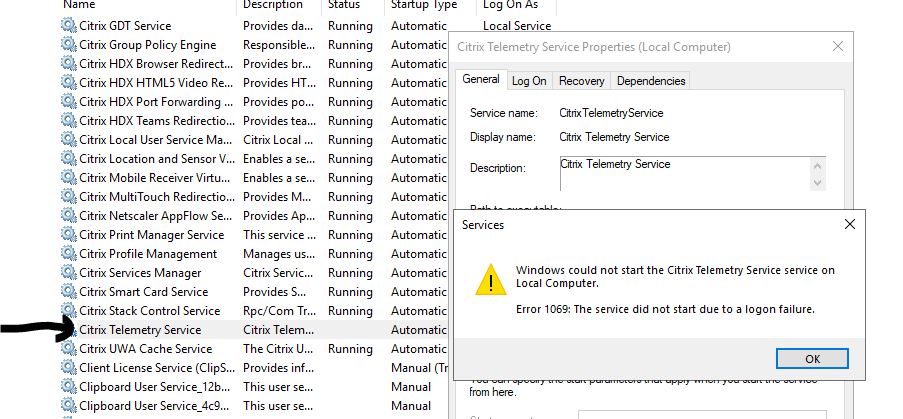Select the Citrix Print Manager Service name

(151, 235)
